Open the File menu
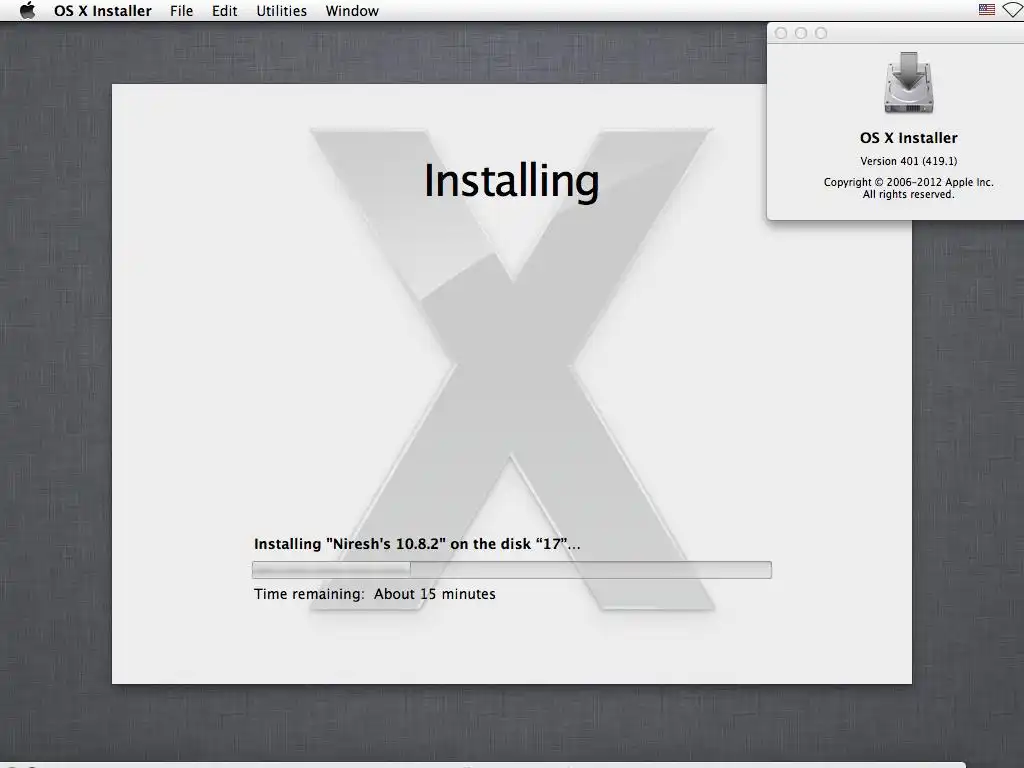1024x768 pixels. (182, 11)
